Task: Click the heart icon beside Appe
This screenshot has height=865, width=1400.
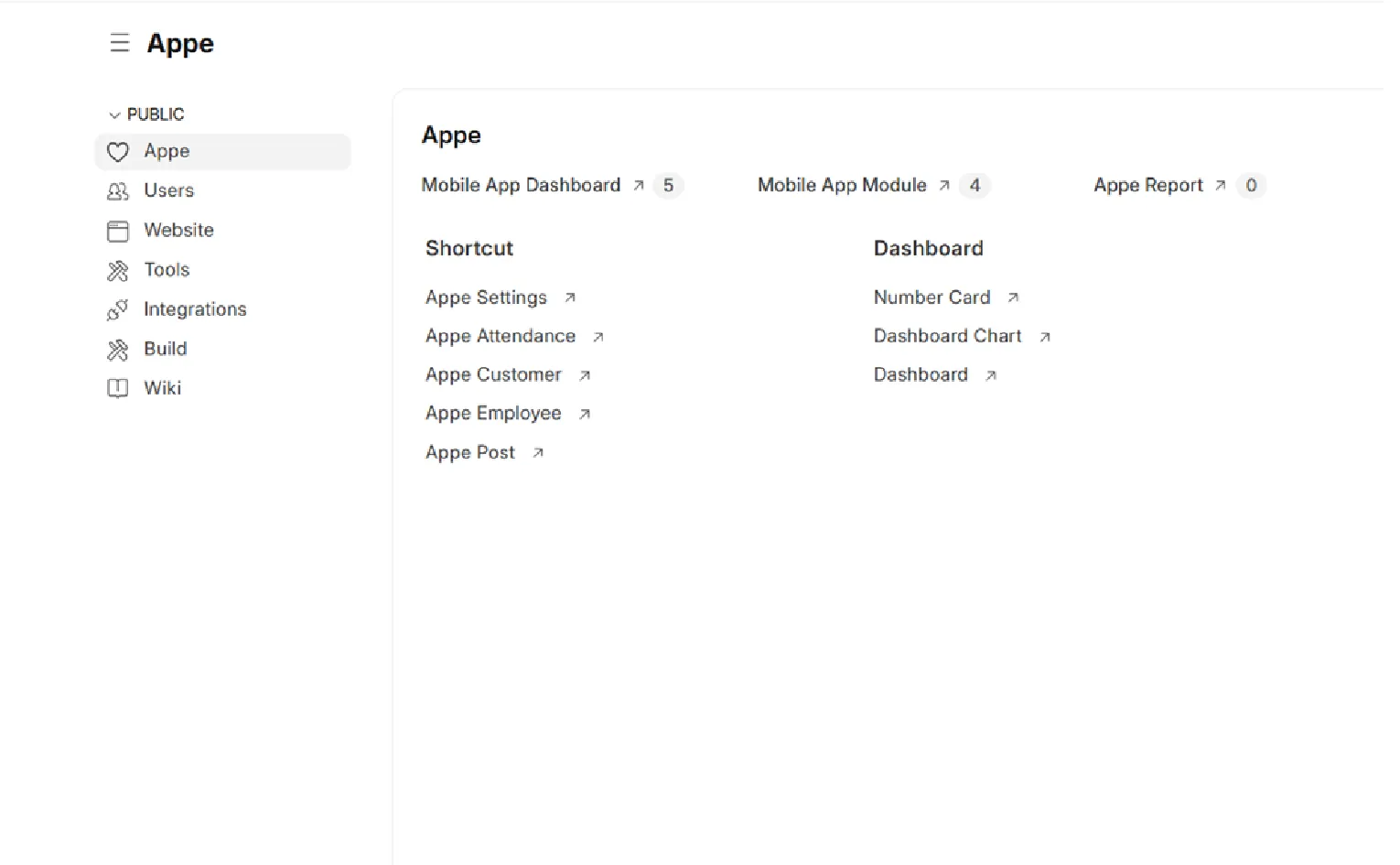Action: click(x=118, y=152)
